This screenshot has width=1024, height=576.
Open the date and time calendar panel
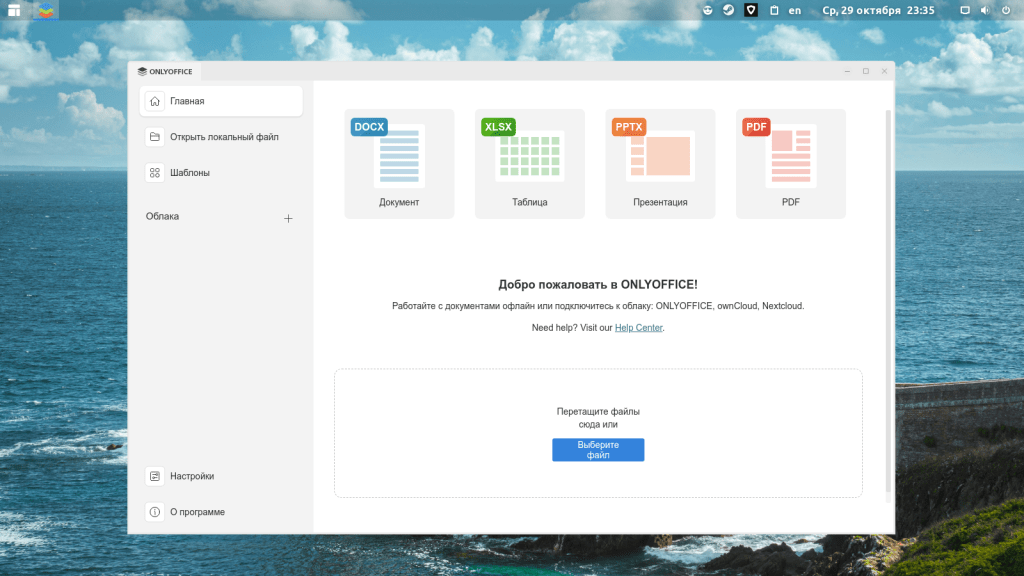point(878,10)
